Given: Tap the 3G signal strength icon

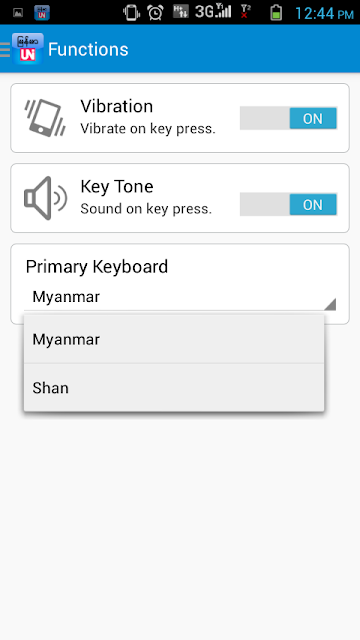Looking at the screenshot, I should coord(213,11).
